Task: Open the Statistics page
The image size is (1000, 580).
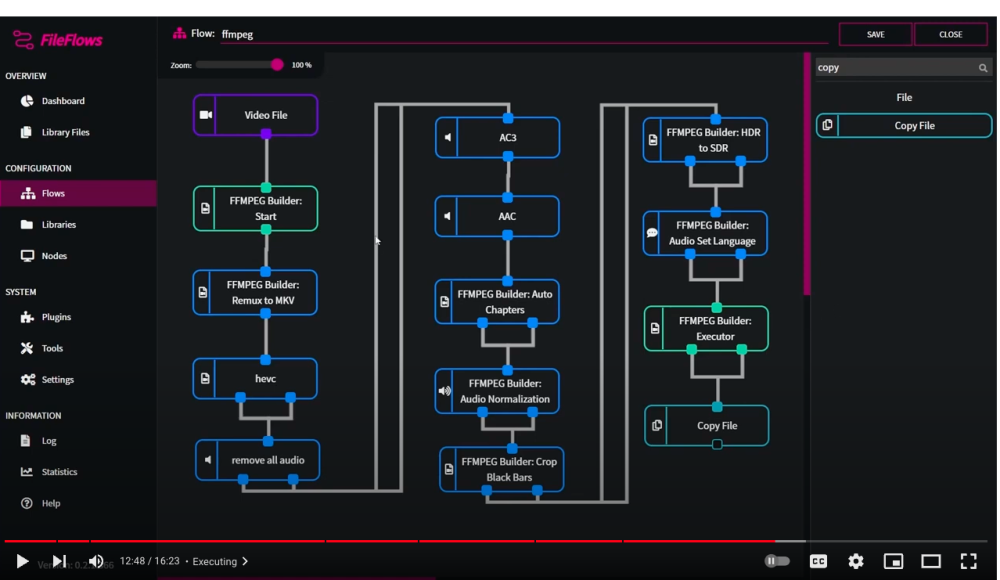Action: click(x=59, y=472)
